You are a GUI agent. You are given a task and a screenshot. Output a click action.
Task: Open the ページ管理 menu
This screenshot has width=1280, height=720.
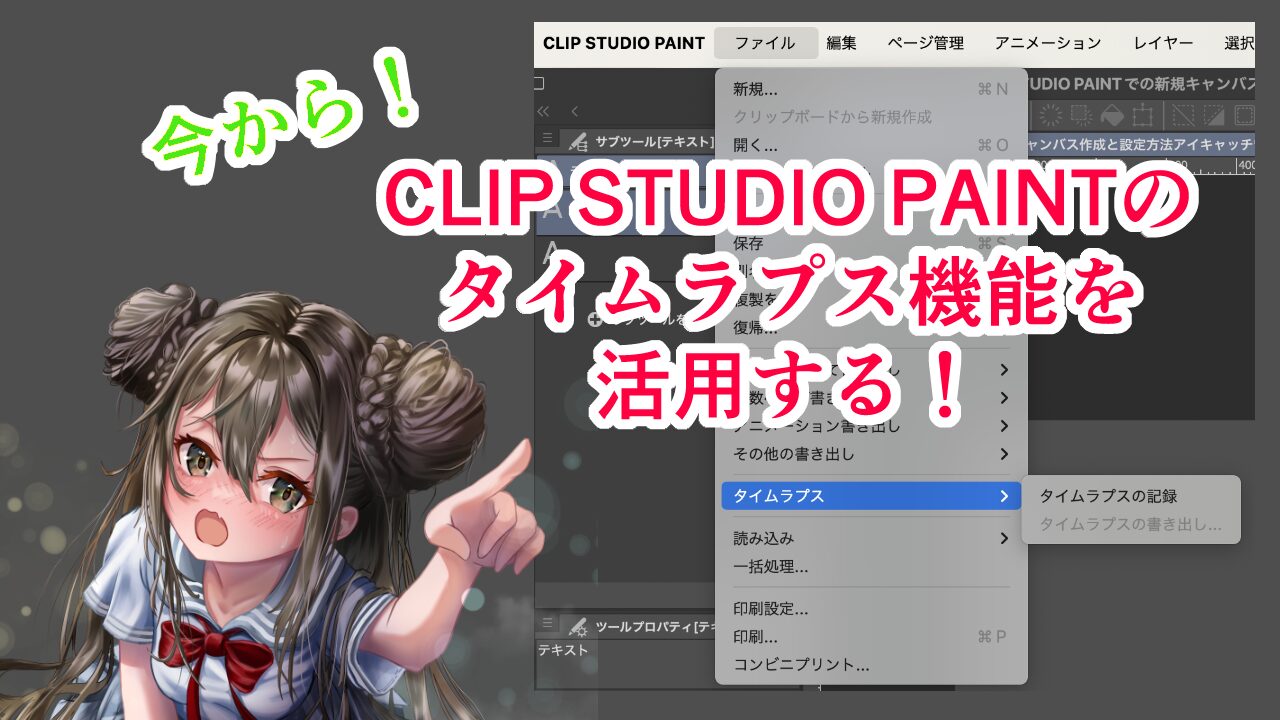click(x=926, y=43)
